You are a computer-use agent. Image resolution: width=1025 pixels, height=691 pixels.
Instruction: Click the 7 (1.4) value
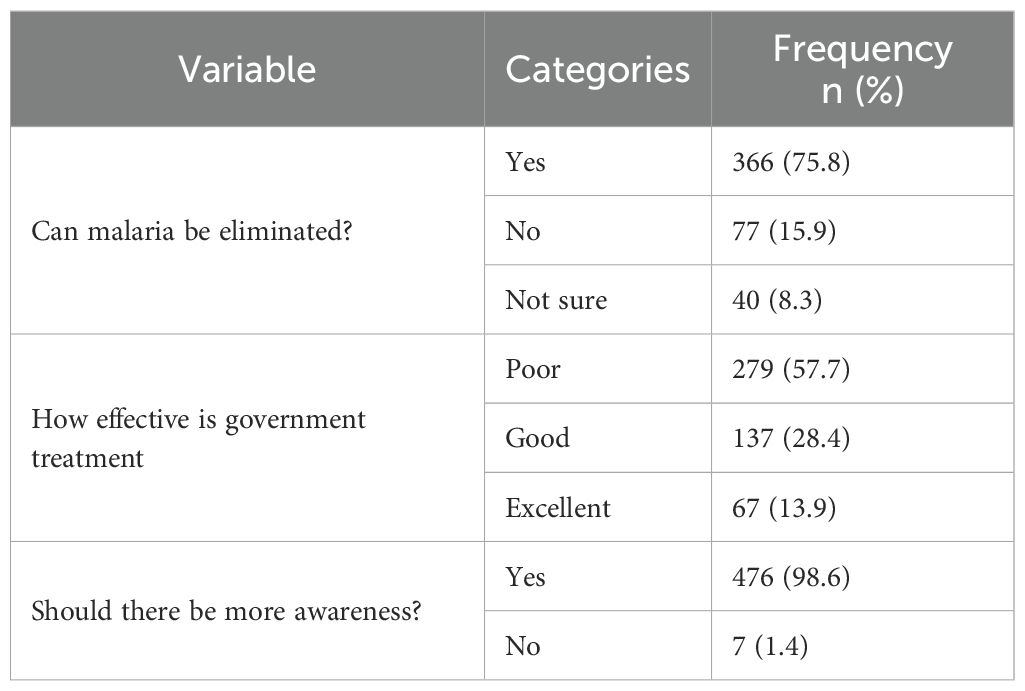(770, 646)
